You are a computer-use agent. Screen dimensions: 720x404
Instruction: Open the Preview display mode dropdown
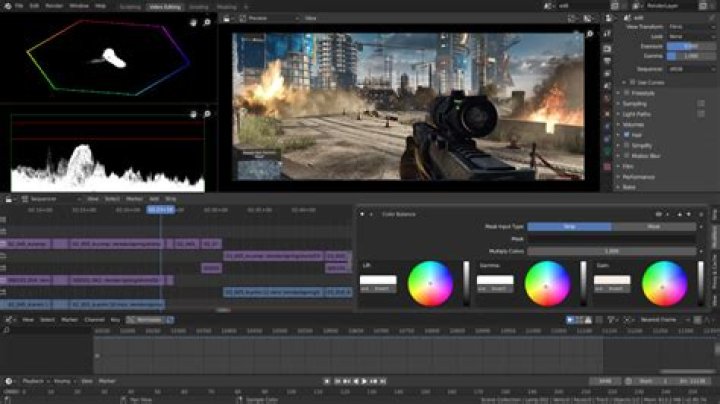coord(269,18)
